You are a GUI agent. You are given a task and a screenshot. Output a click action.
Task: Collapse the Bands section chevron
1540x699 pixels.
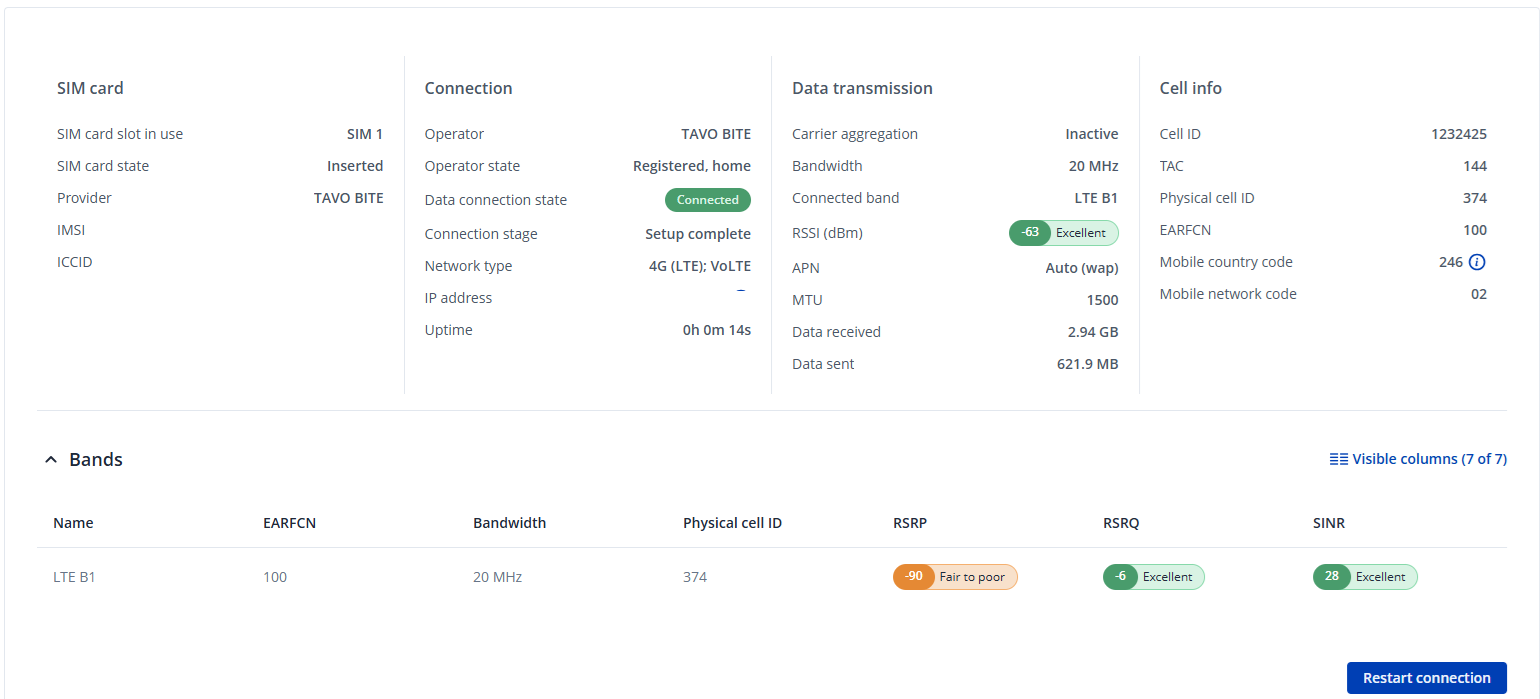pos(51,460)
